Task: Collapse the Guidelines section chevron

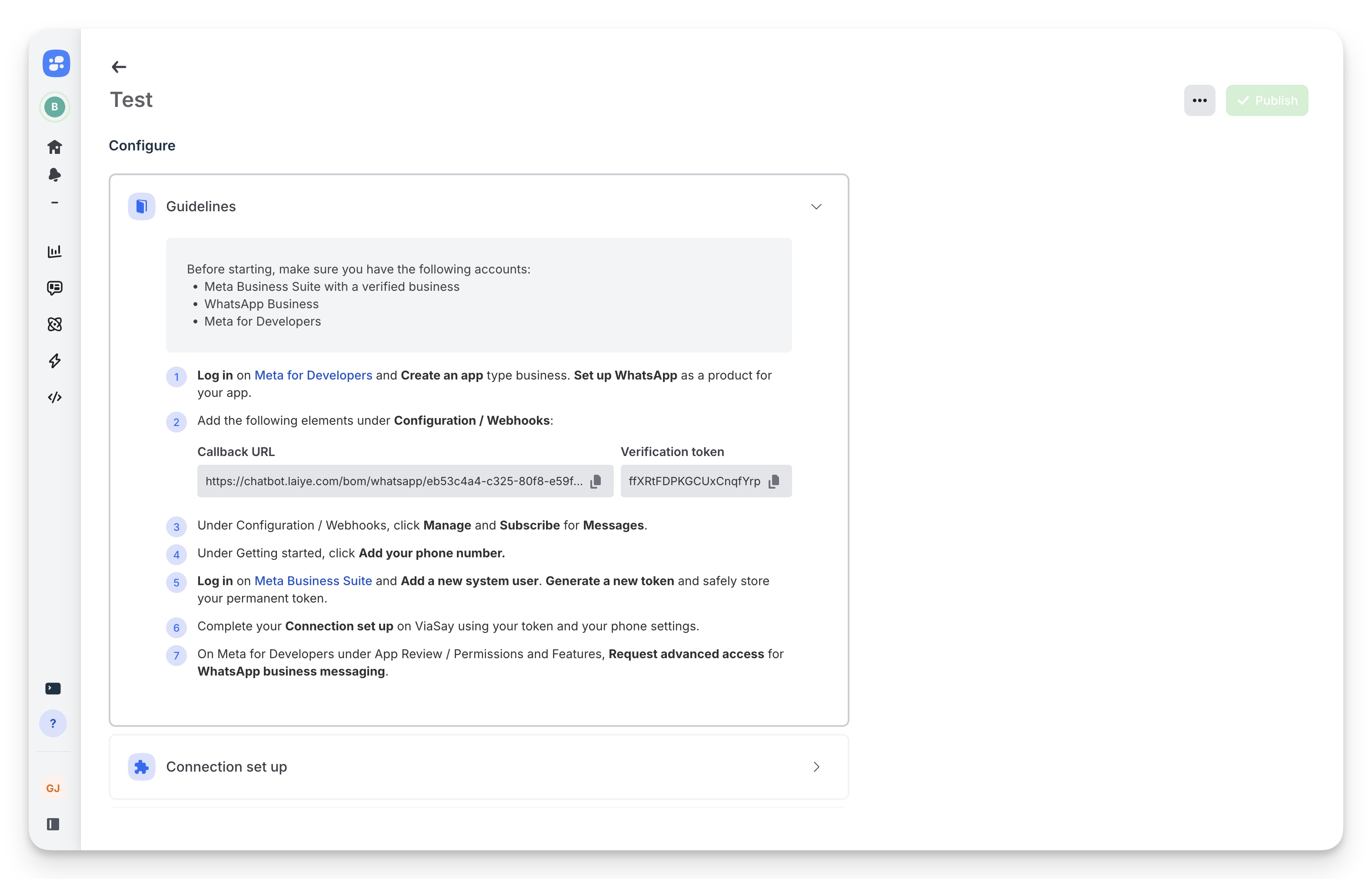Action: pyautogui.click(x=816, y=206)
